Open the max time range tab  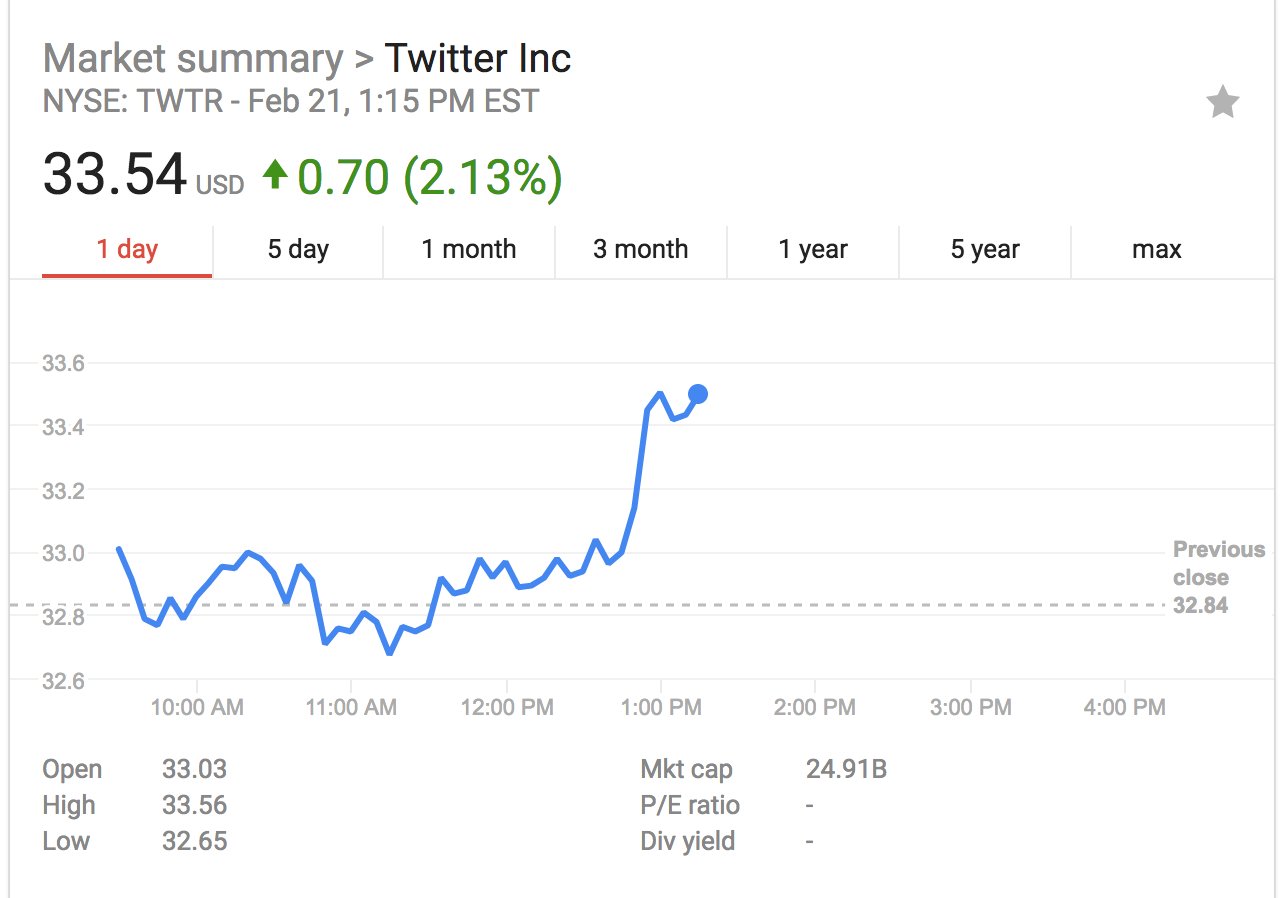coord(1157,249)
